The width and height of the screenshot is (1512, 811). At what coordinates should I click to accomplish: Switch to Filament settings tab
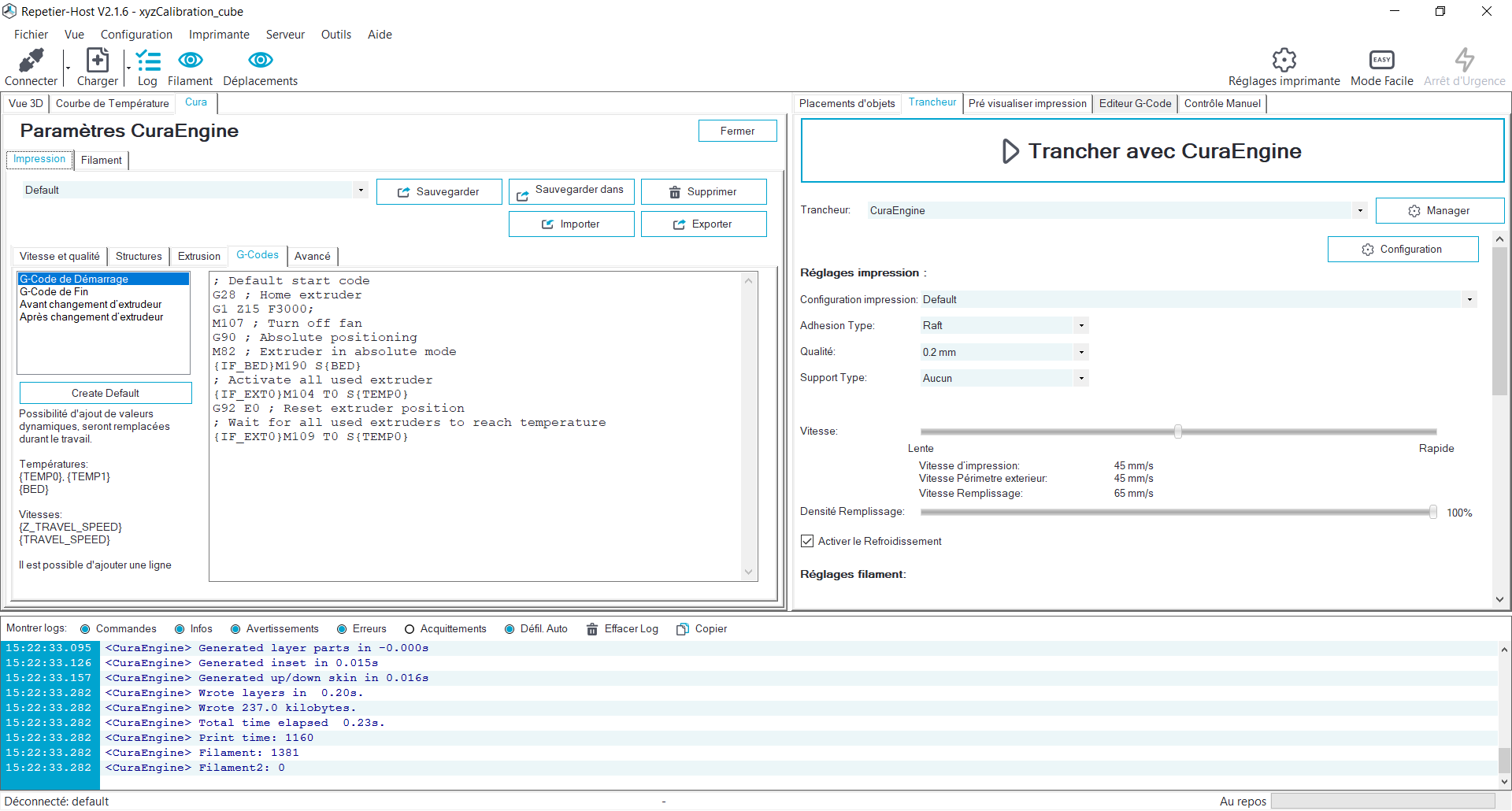tap(102, 160)
